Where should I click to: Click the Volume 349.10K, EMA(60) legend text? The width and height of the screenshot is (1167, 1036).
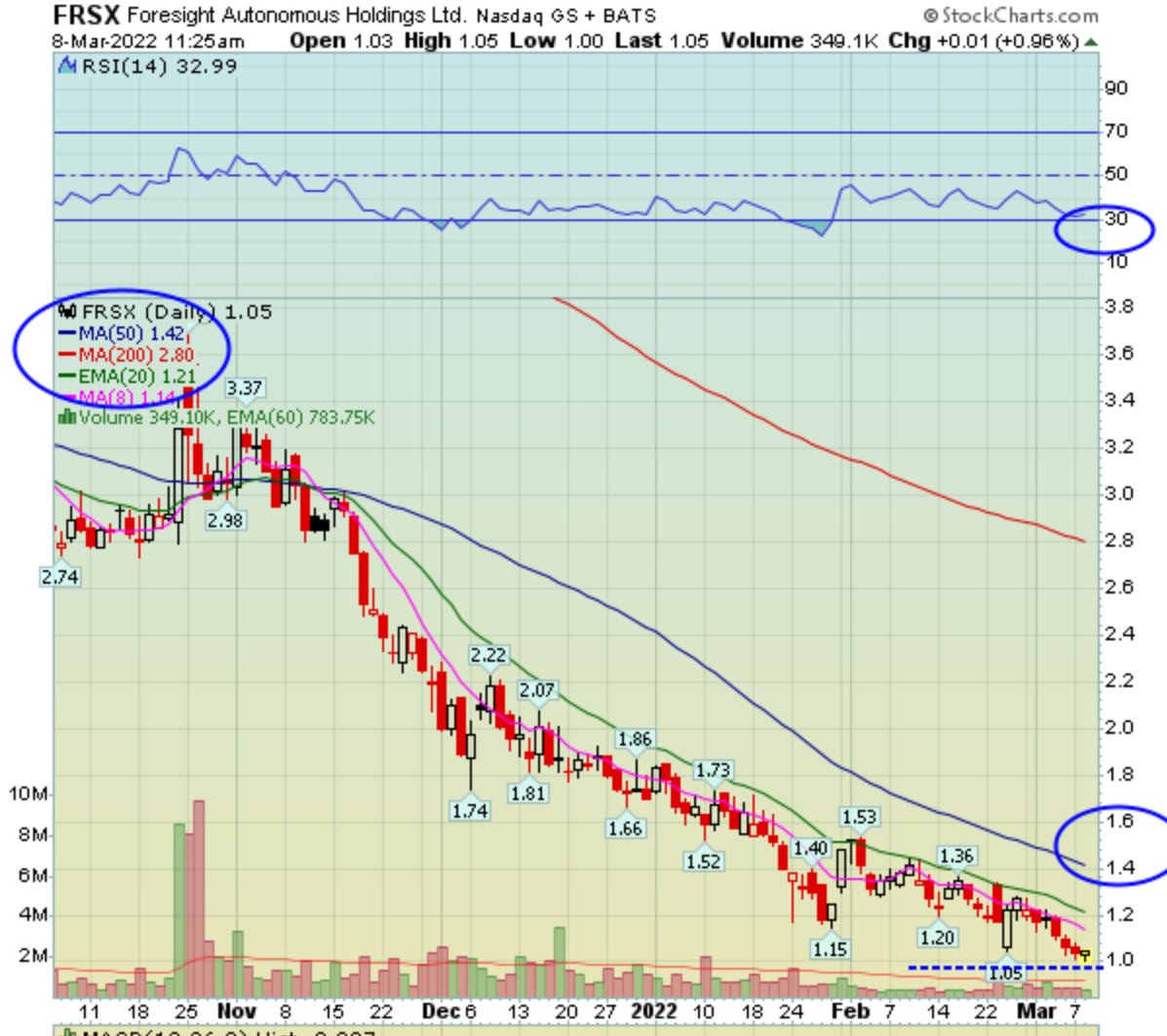226,417
